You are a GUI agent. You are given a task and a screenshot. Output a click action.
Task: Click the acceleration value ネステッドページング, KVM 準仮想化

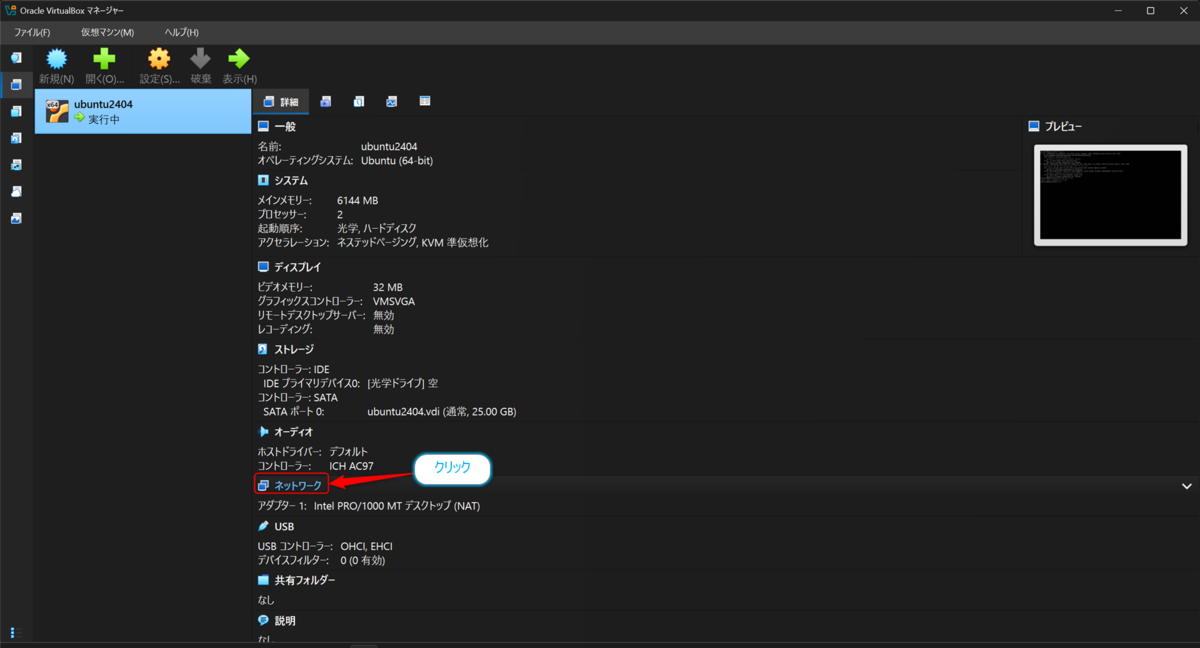click(x=412, y=242)
